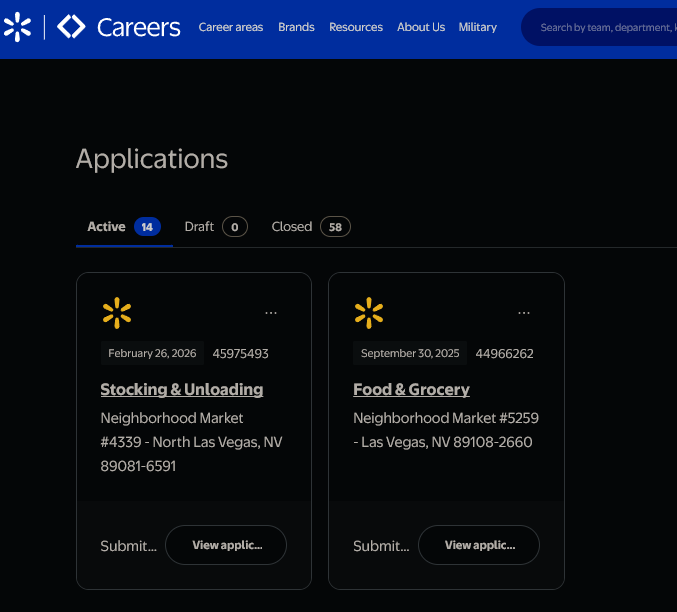Click the Active count badge 14
This screenshot has height=612, width=677.
147,227
